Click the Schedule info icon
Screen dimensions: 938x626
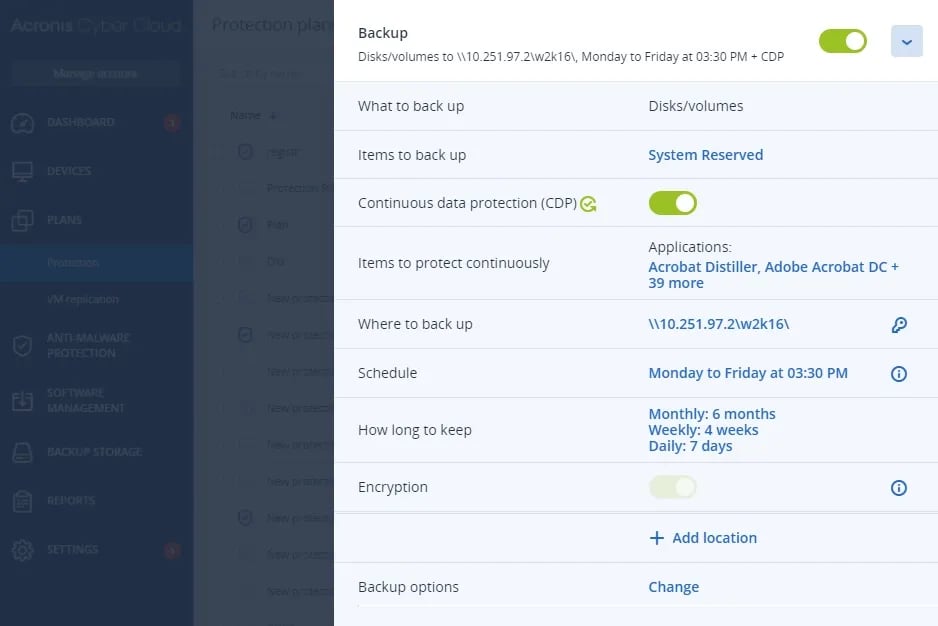click(898, 374)
